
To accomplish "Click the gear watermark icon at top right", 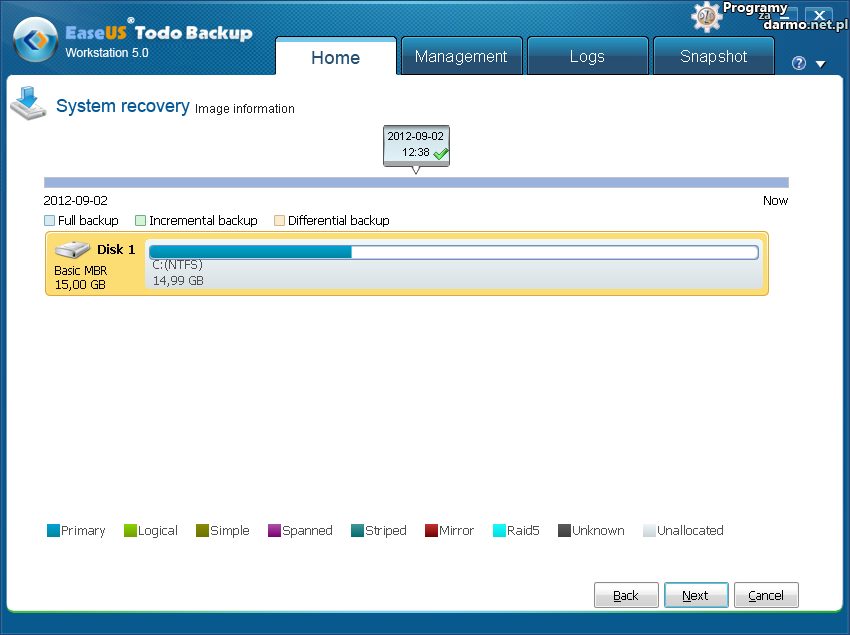I will click(x=707, y=17).
